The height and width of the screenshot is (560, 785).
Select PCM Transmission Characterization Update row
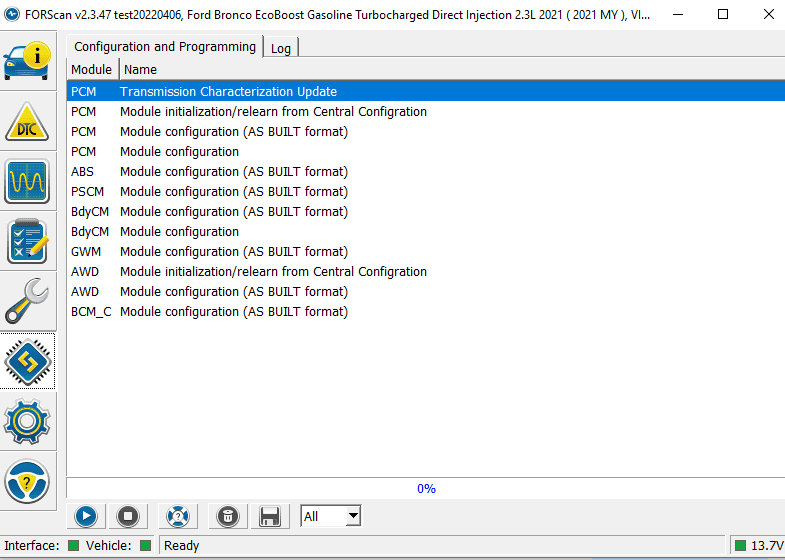click(x=426, y=92)
